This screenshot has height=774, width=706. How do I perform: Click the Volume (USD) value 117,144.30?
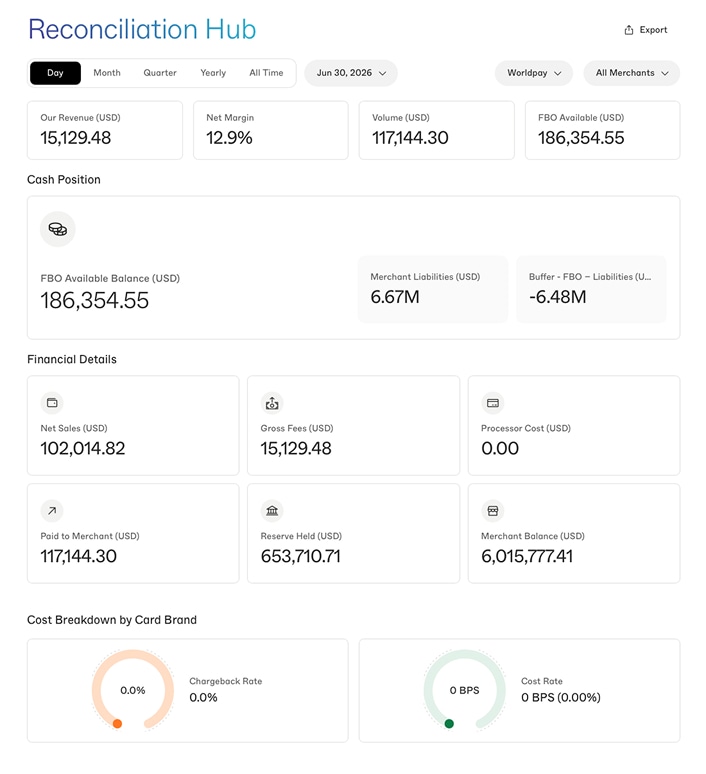[x=410, y=138]
